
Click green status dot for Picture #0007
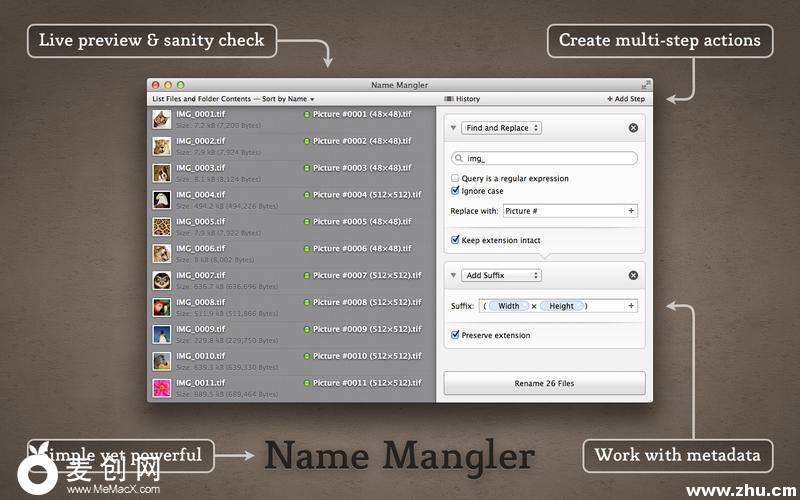[x=307, y=276]
